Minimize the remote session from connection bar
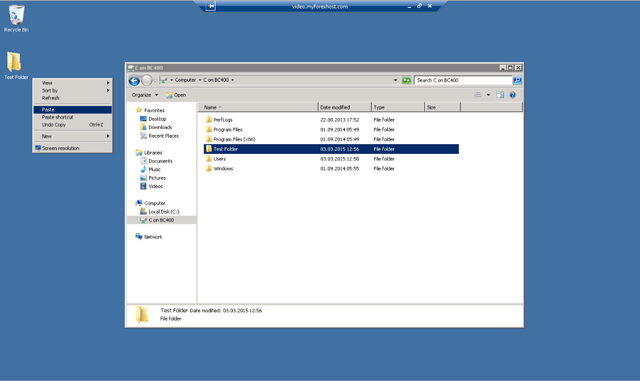The width and height of the screenshot is (640, 381). [409, 7]
